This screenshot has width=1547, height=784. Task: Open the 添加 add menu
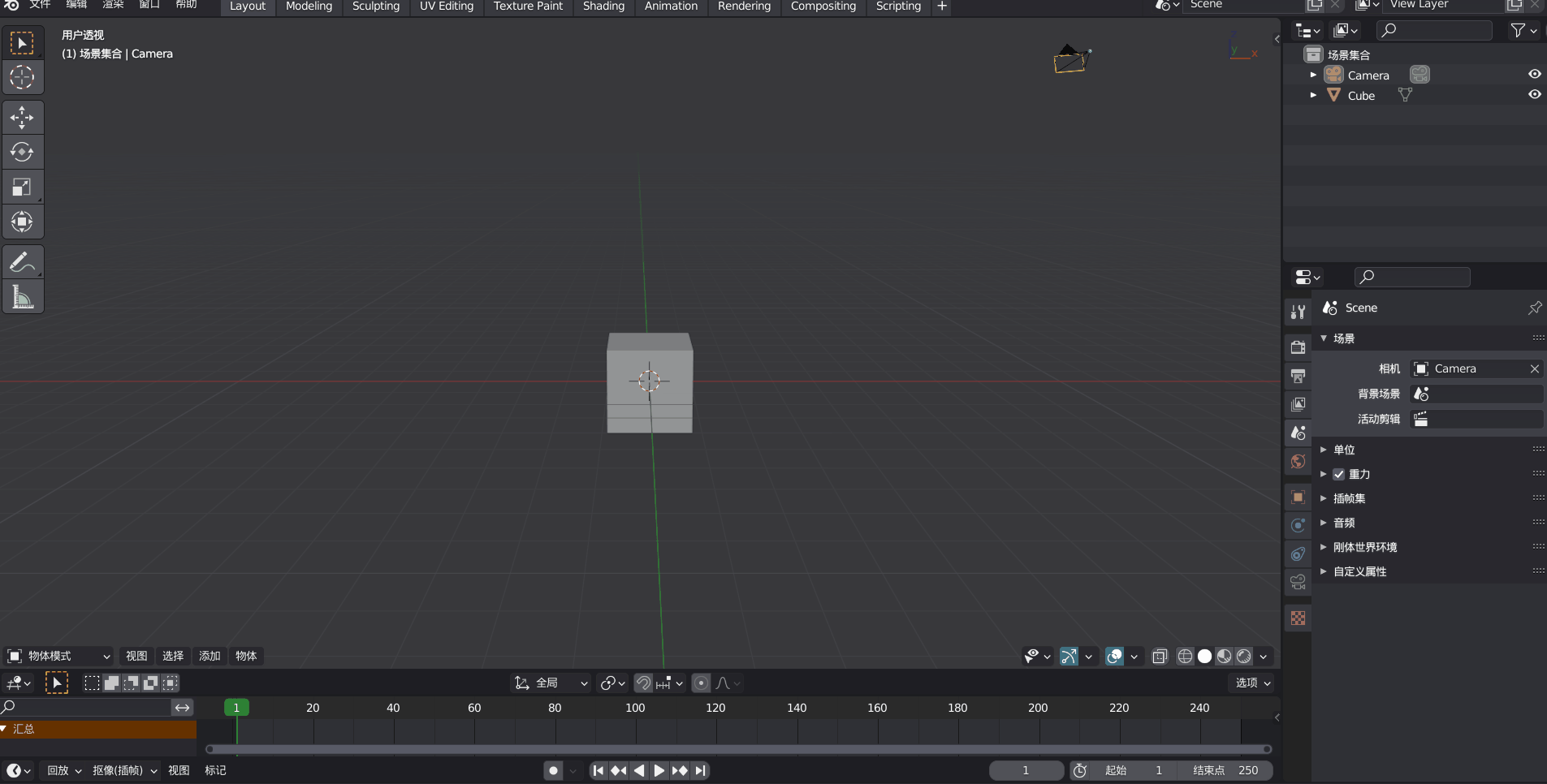(210, 656)
